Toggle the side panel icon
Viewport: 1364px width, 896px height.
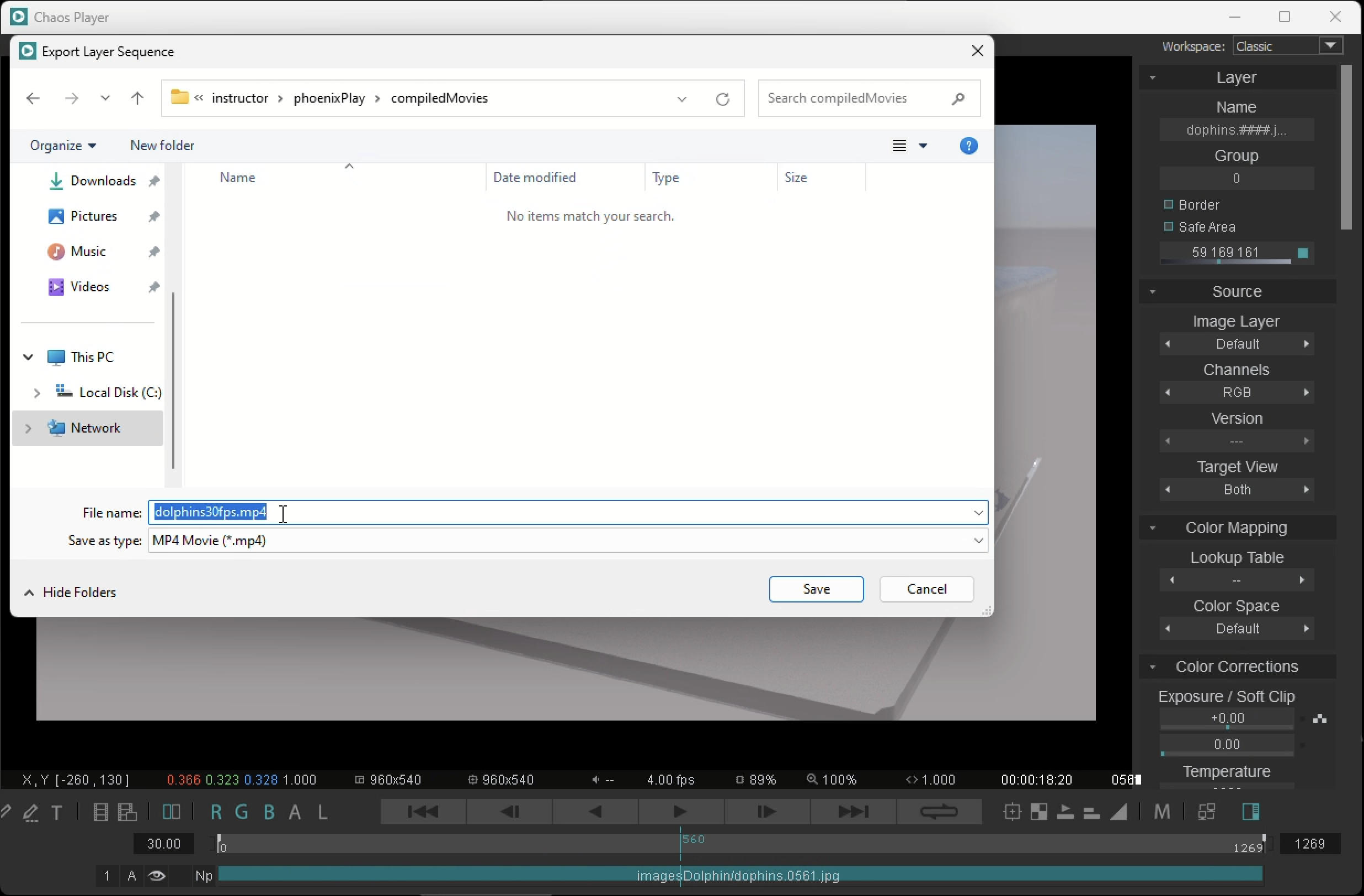(x=1250, y=812)
